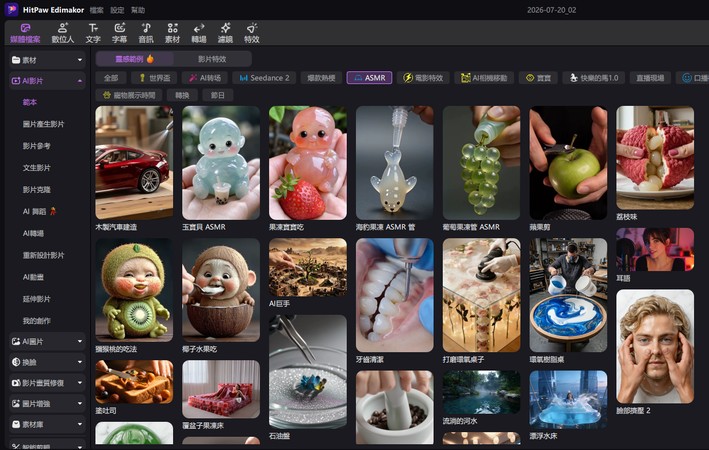Screen dimensions: 709x450
Task: Filter by 世界盃 trophy category
Action: 155,78
